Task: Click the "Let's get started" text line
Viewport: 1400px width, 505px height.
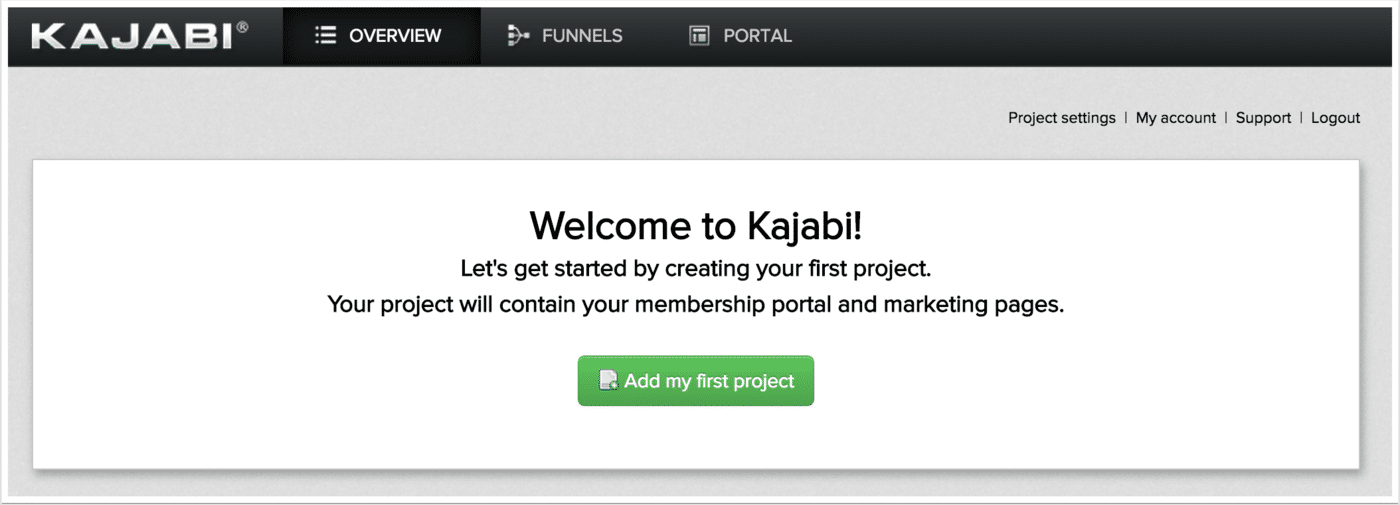Action: (696, 269)
